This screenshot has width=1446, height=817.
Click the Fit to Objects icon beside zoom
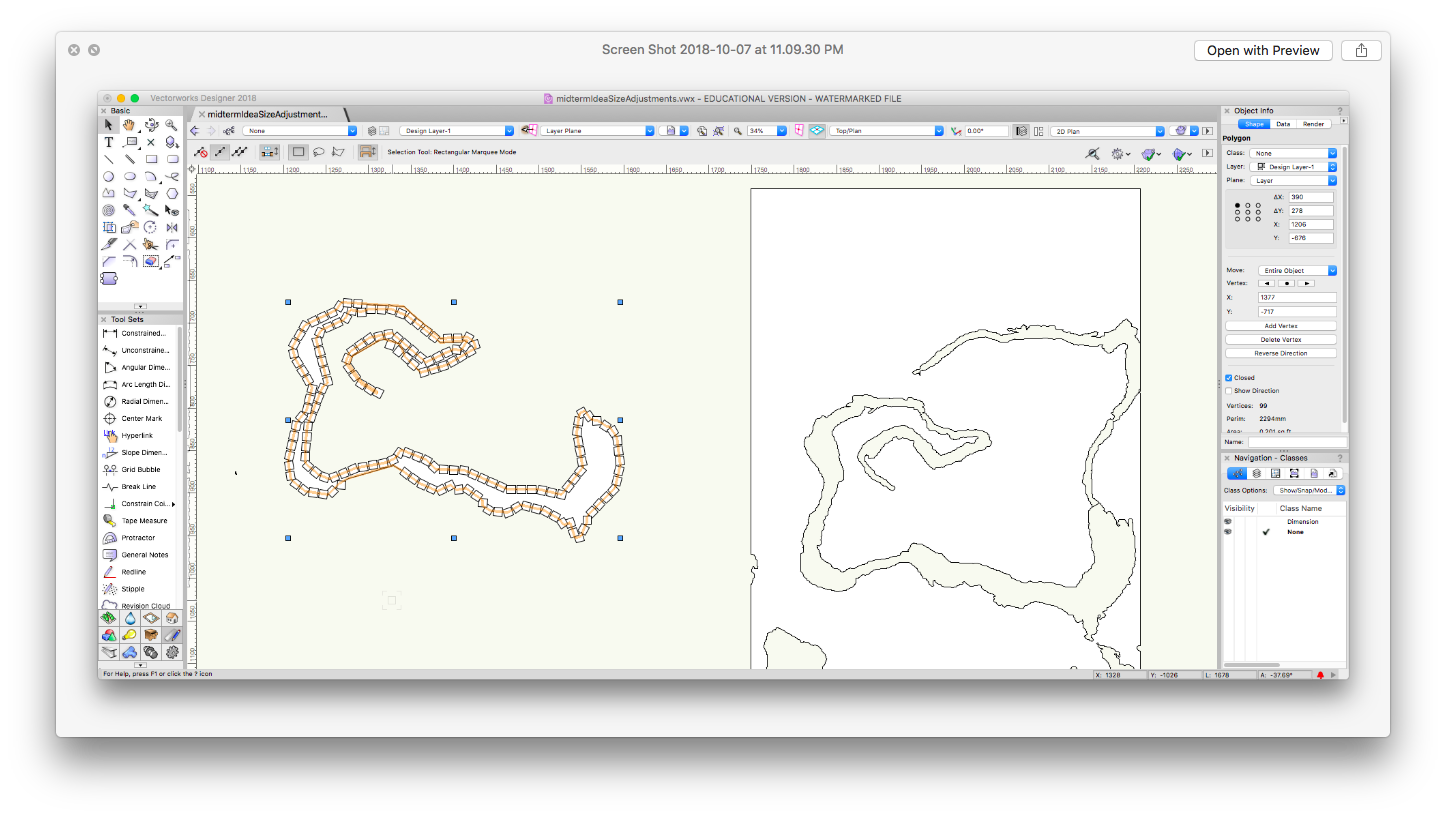point(718,130)
